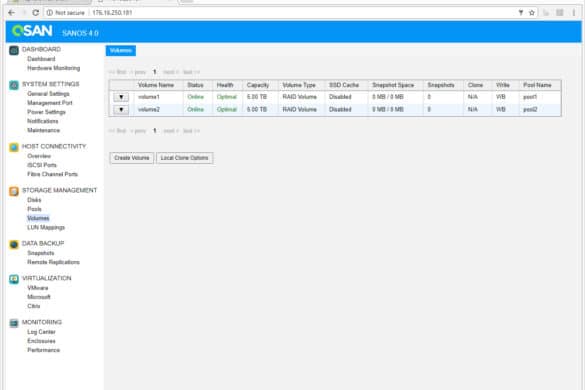Click the Storage Management section icon
This screenshot has width=585, height=390.
click(x=14, y=191)
